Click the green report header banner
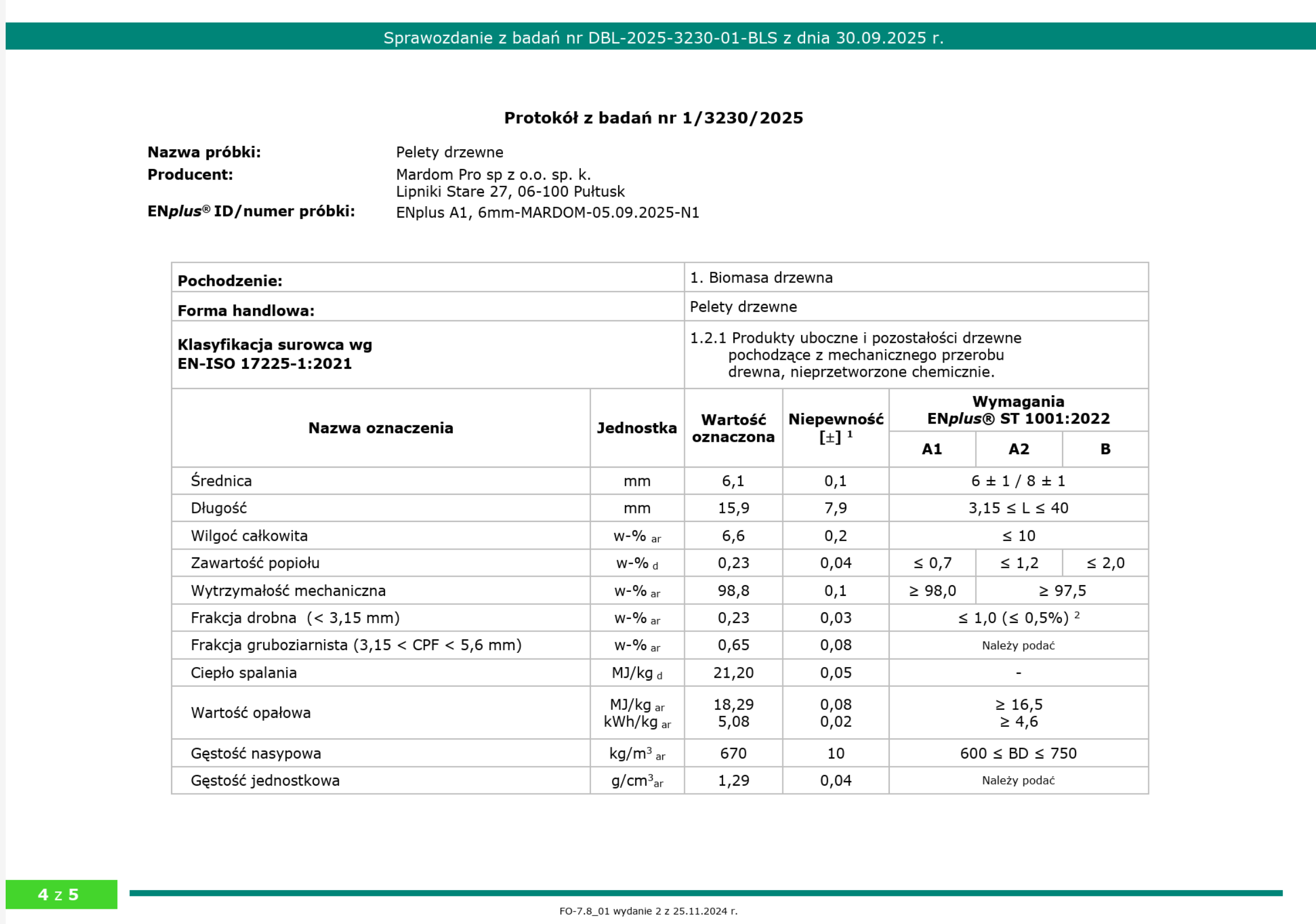 coord(663,37)
